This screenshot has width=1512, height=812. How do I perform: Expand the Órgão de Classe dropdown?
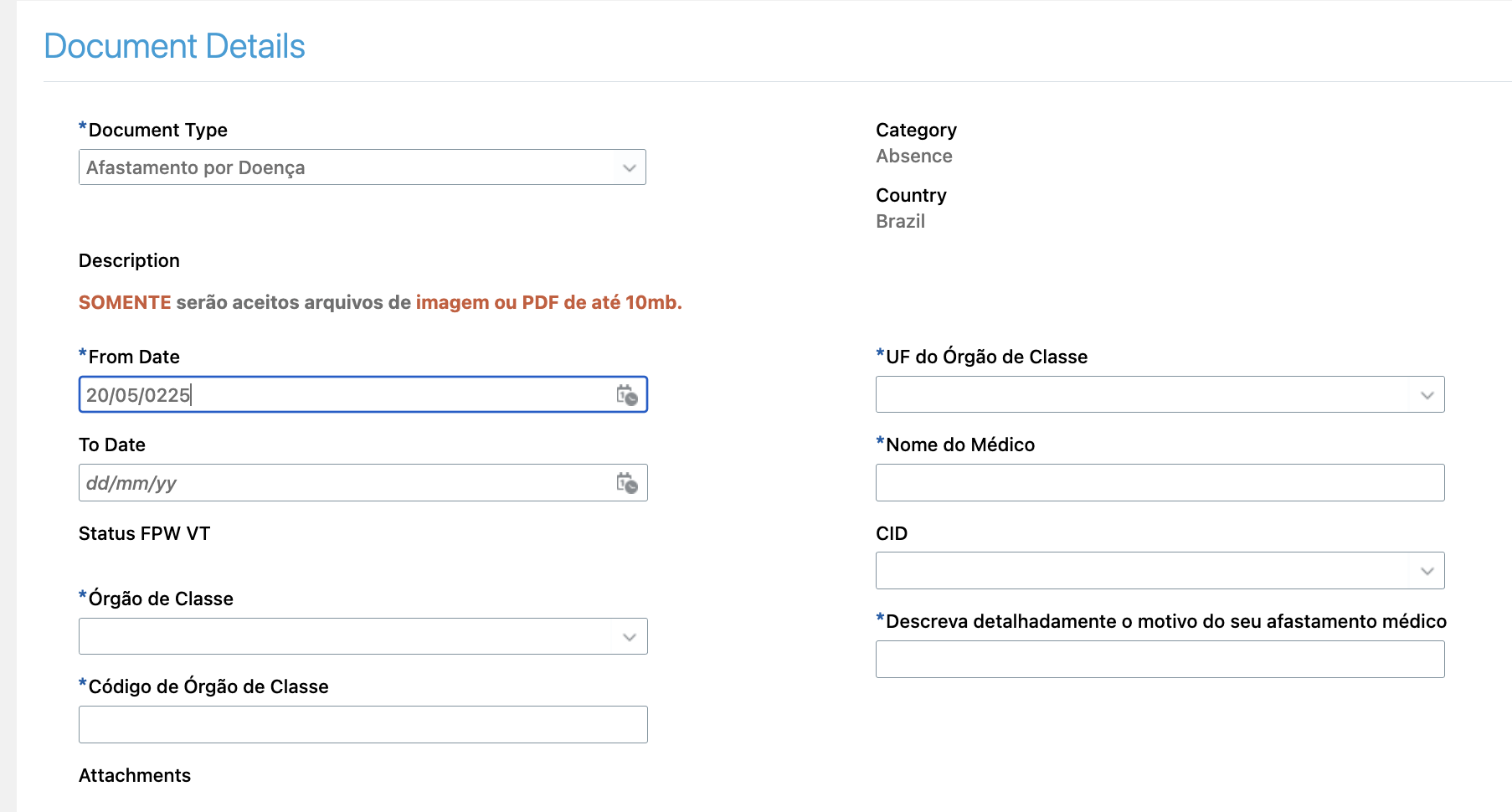pyautogui.click(x=630, y=636)
